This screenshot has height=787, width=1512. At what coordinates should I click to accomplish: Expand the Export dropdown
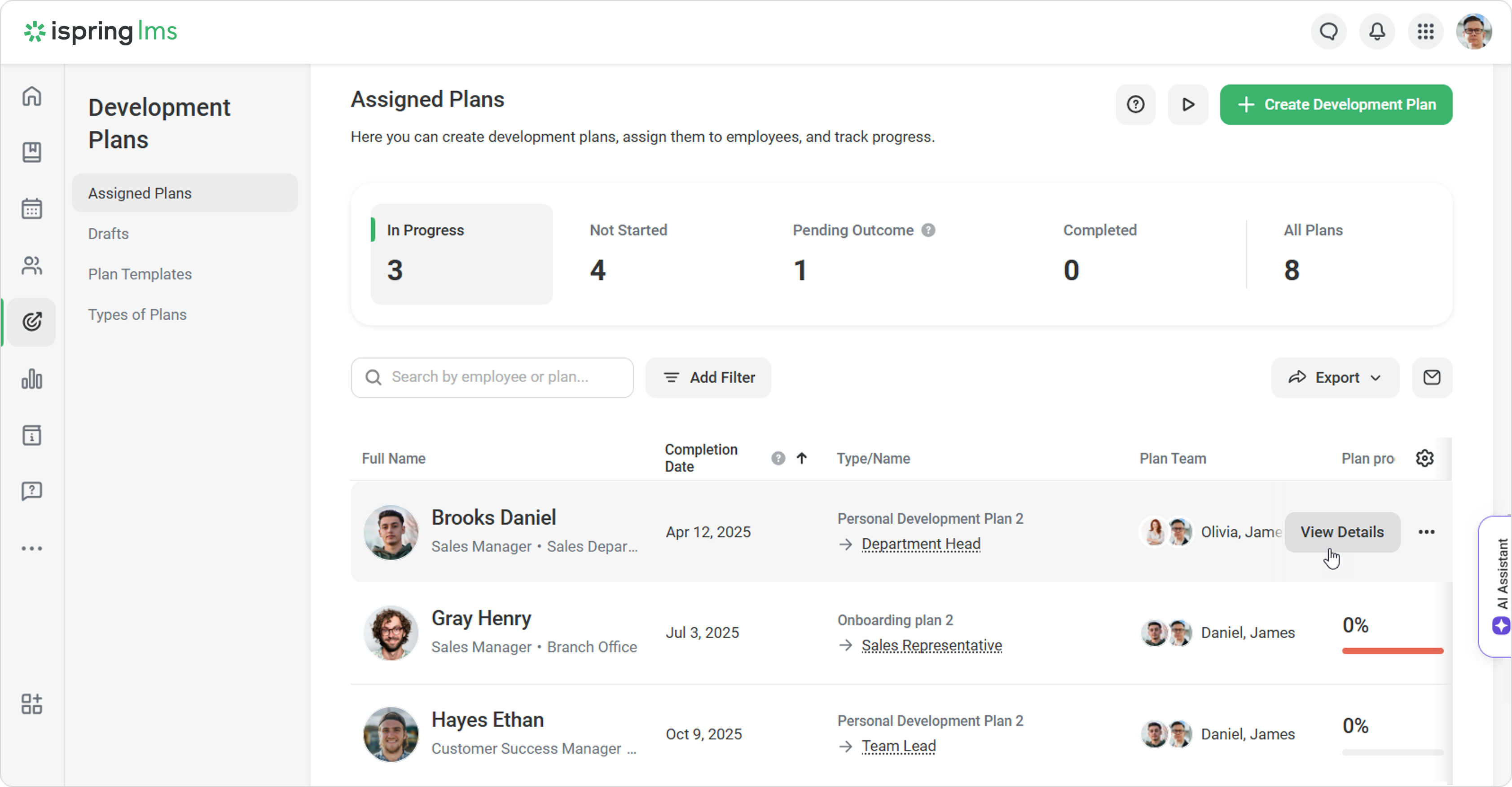click(x=1335, y=377)
